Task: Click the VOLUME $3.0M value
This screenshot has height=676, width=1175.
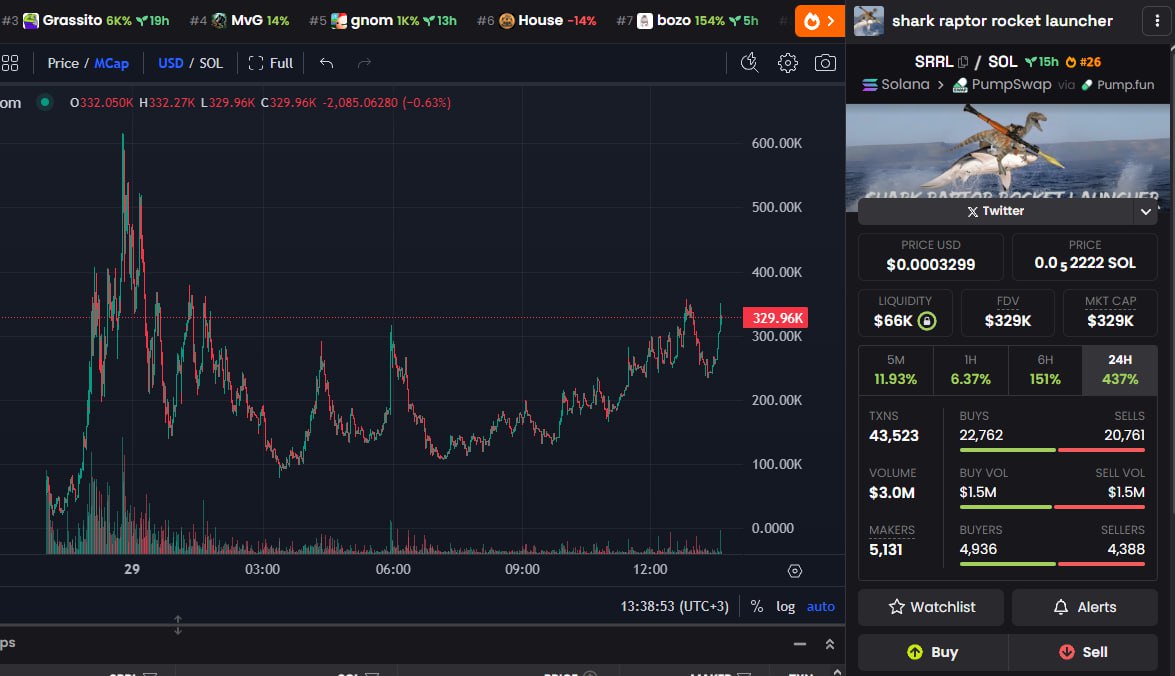Action: coord(892,492)
